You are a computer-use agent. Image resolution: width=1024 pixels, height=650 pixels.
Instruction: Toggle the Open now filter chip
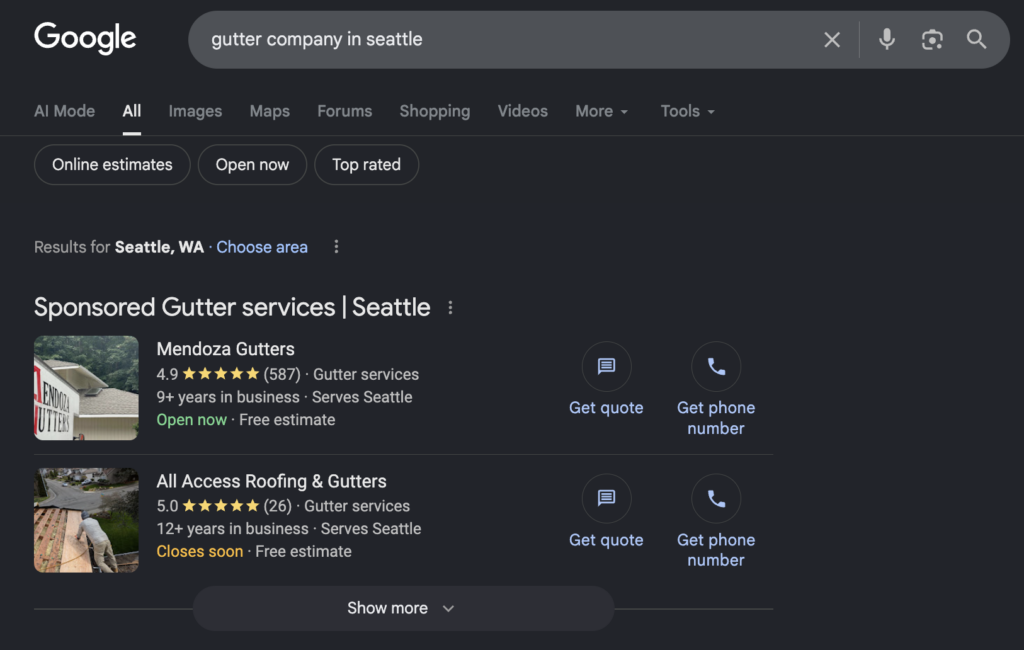point(252,165)
